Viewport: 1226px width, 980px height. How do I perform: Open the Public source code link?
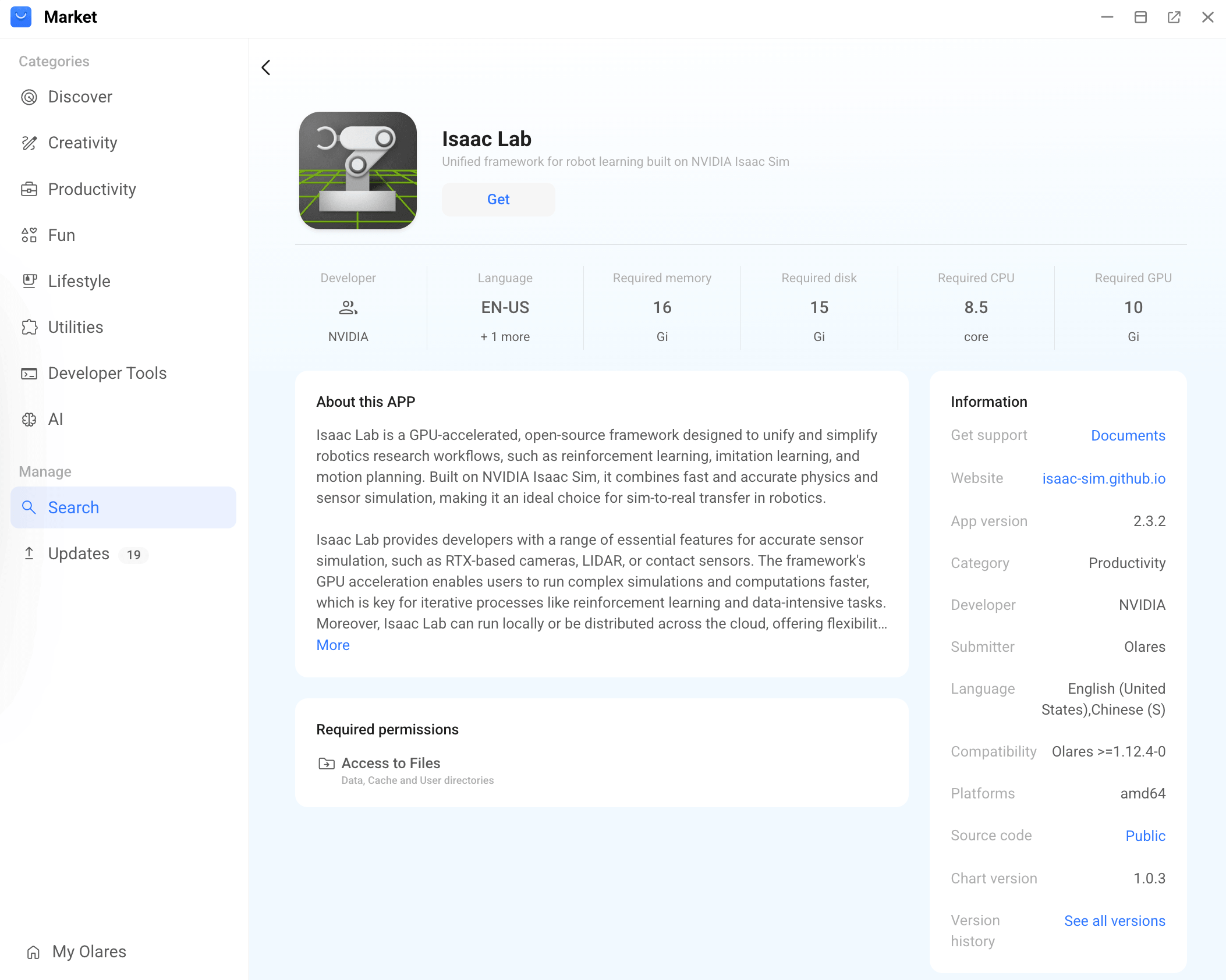click(x=1145, y=836)
